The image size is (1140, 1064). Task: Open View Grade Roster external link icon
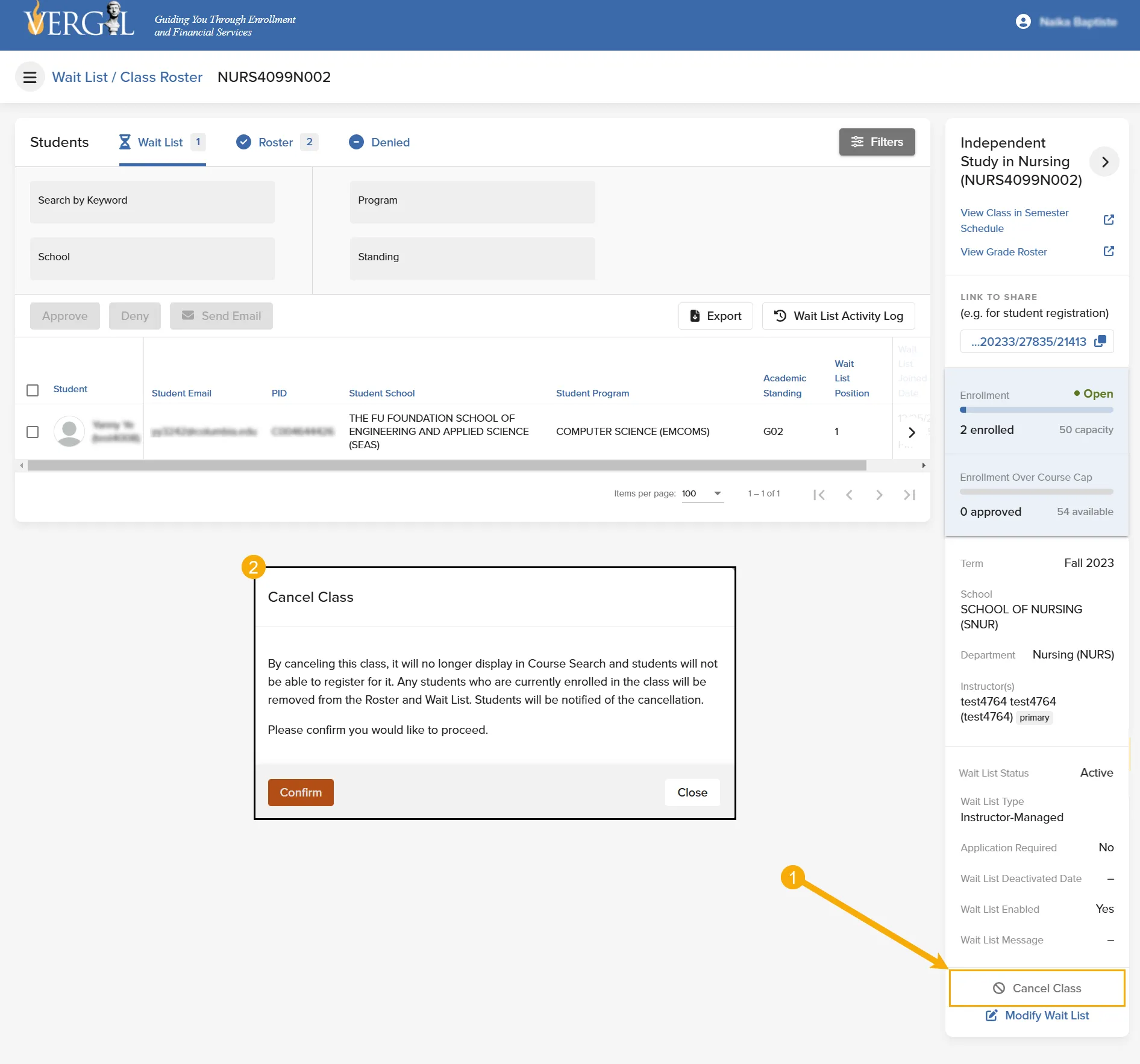pyautogui.click(x=1109, y=251)
